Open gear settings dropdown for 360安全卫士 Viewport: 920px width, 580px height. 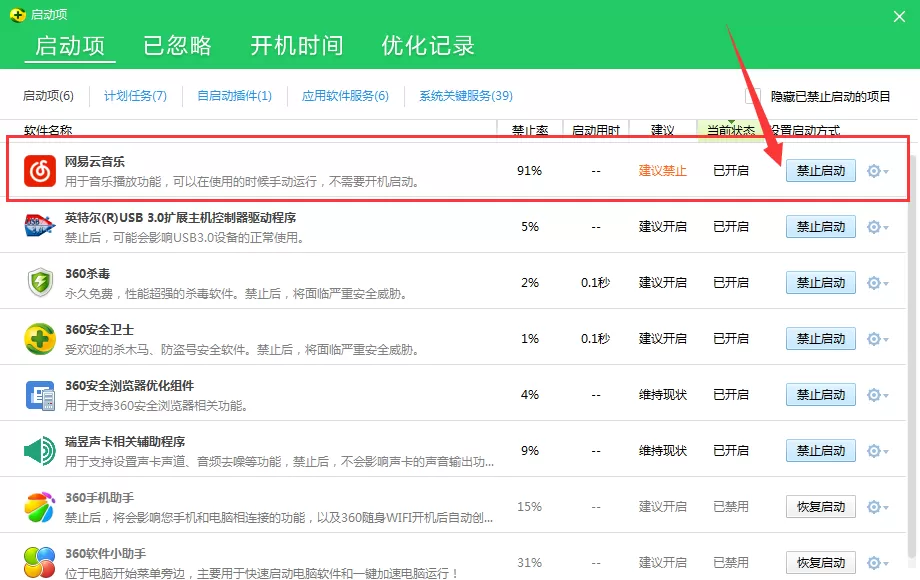click(x=878, y=338)
